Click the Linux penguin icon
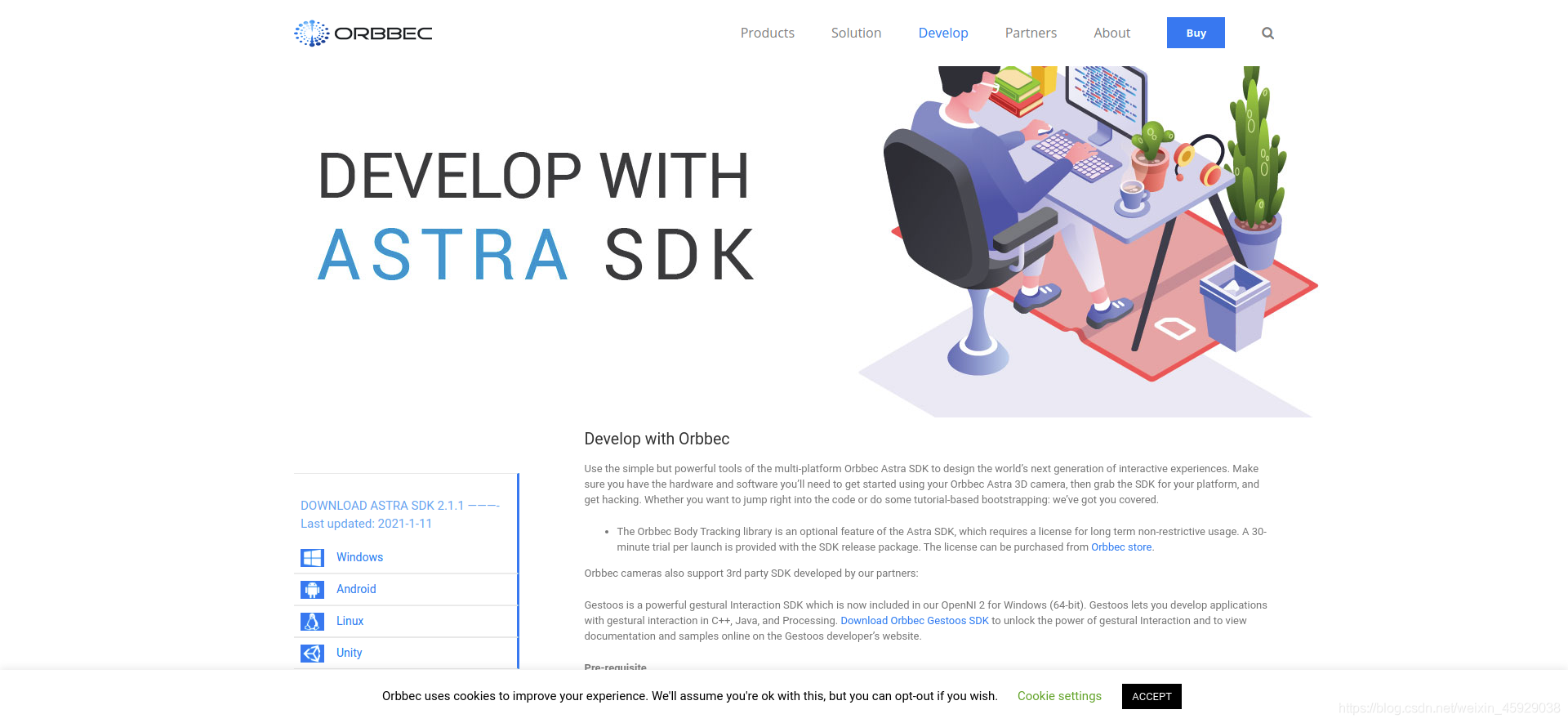The width and height of the screenshot is (1568, 723). [312, 621]
